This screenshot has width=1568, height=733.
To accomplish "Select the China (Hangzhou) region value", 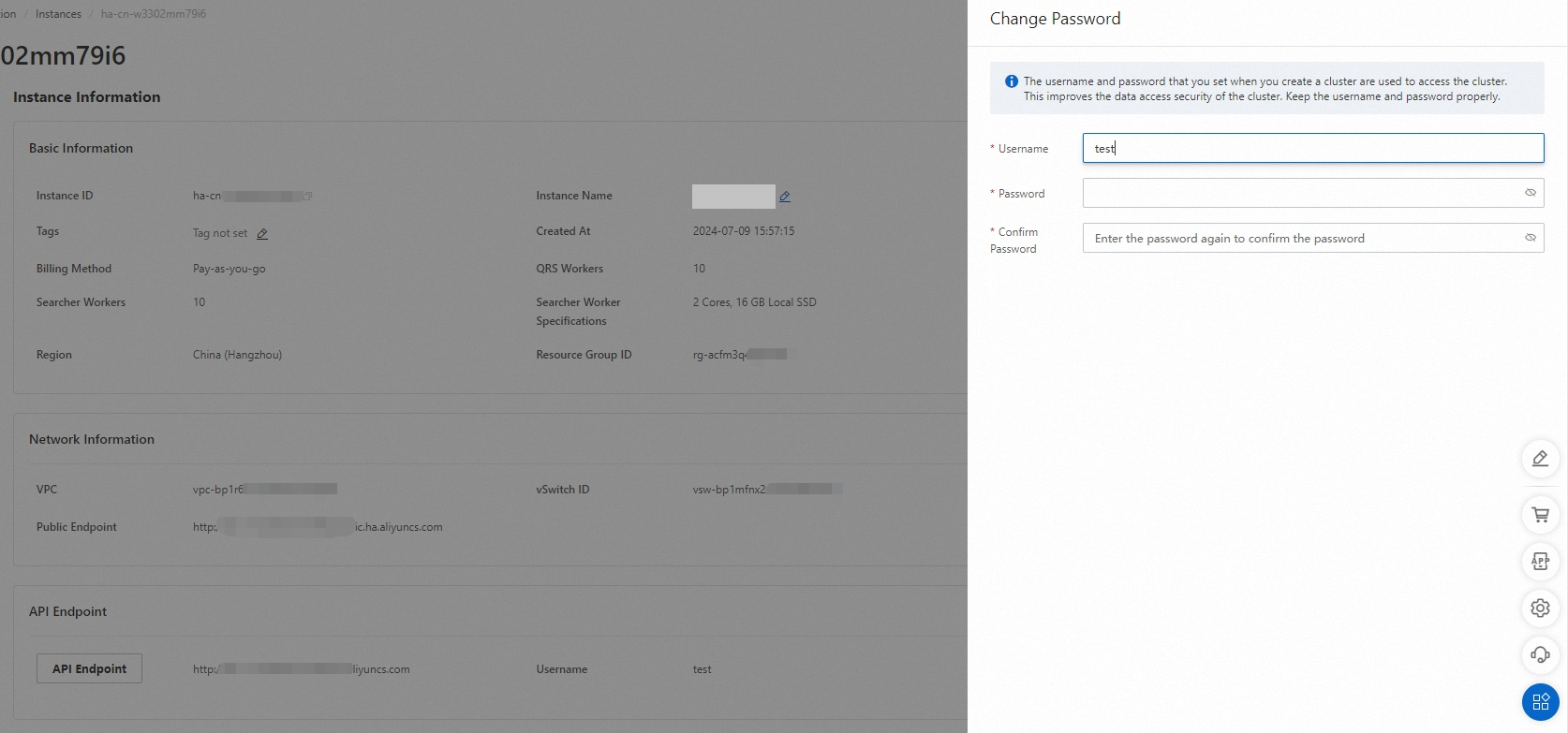I will pyautogui.click(x=237, y=355).
